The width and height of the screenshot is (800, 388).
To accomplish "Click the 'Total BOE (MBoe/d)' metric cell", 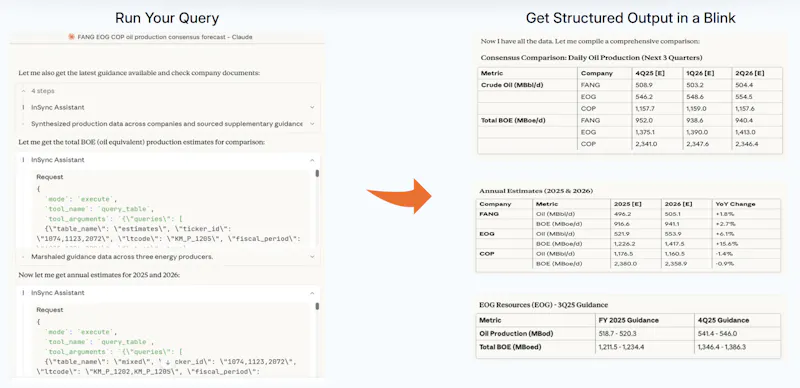I will click(528, 120).
